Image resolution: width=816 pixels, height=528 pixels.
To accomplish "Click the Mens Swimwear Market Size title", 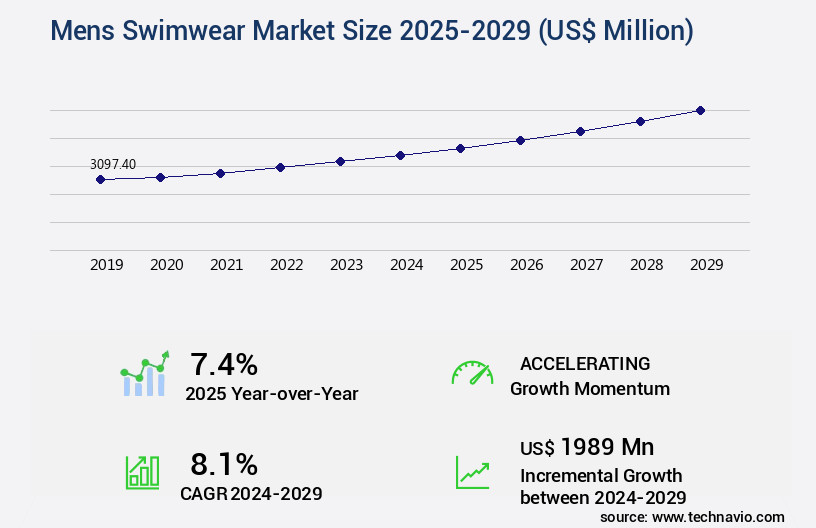I will pos(371,31).
